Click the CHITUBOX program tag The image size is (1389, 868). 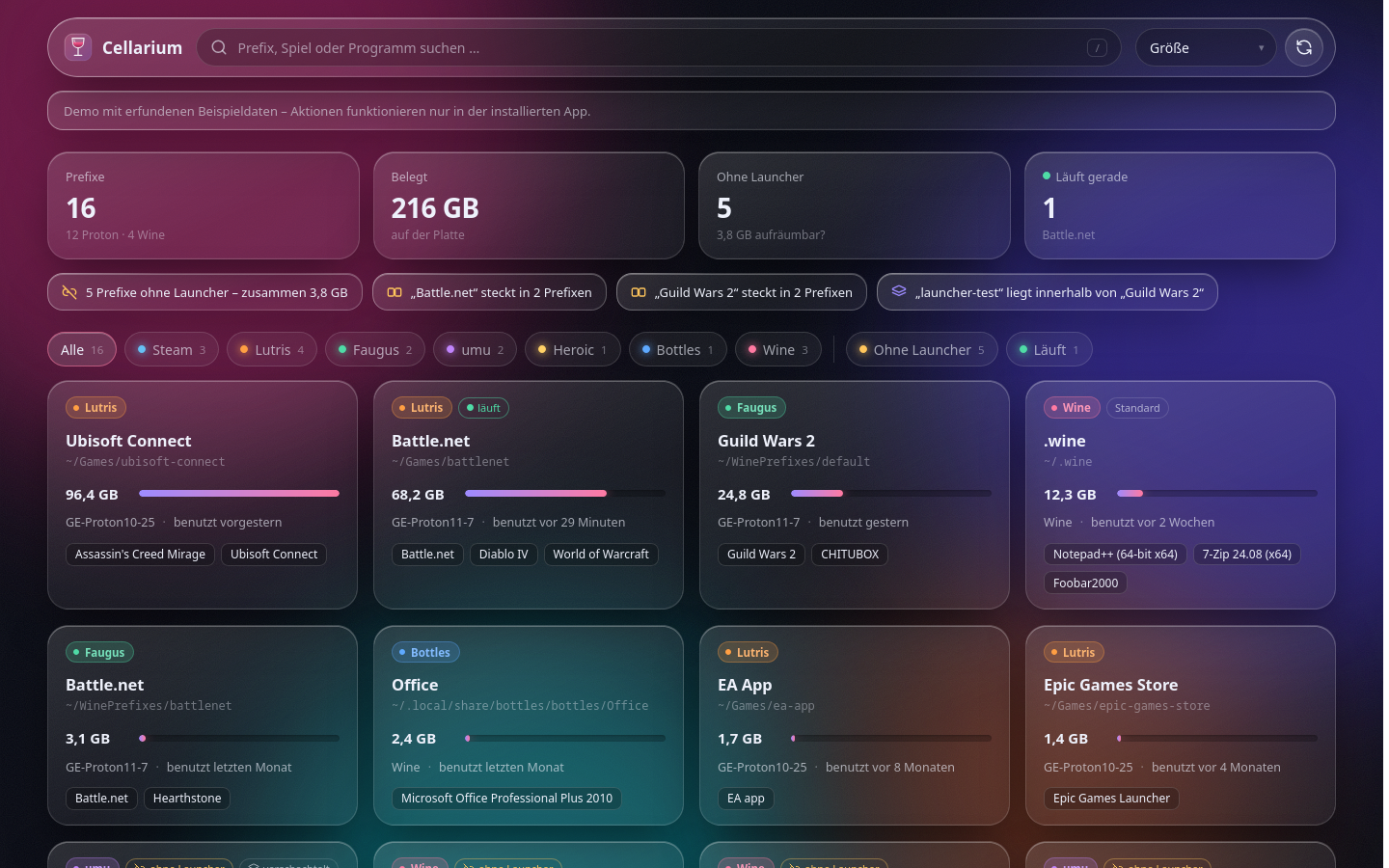pyautogui.click(x=850, y=555)
